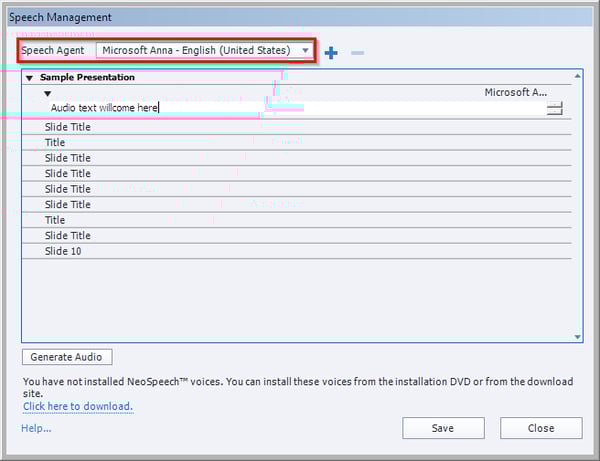Select the Sample Presentation title text
600x461 pixels.
(87, 77)
